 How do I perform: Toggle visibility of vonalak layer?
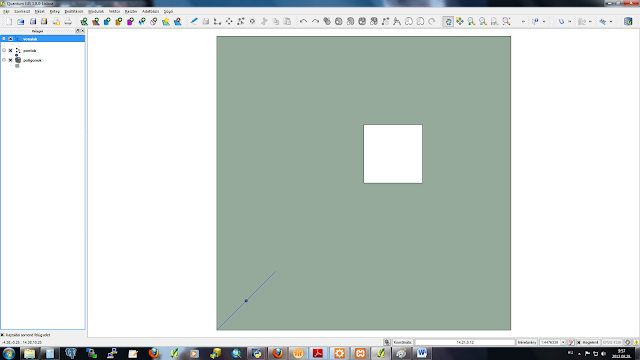[x=11, y=39]
